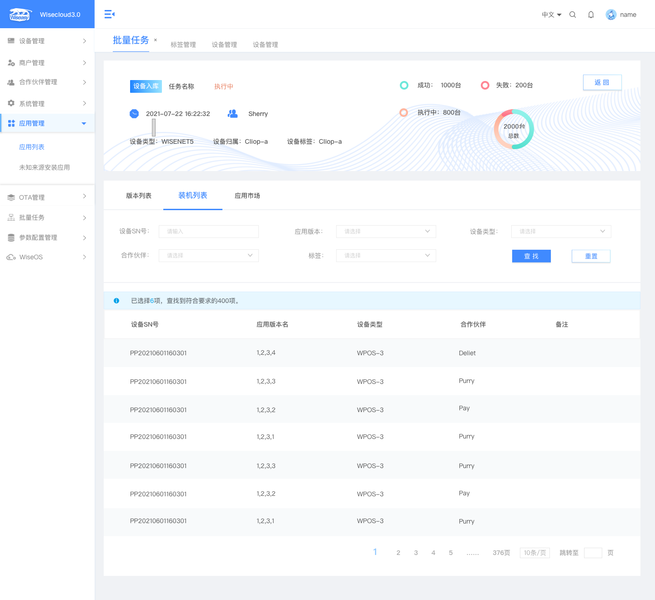Click the 2000台 donut progress chart

513,129
